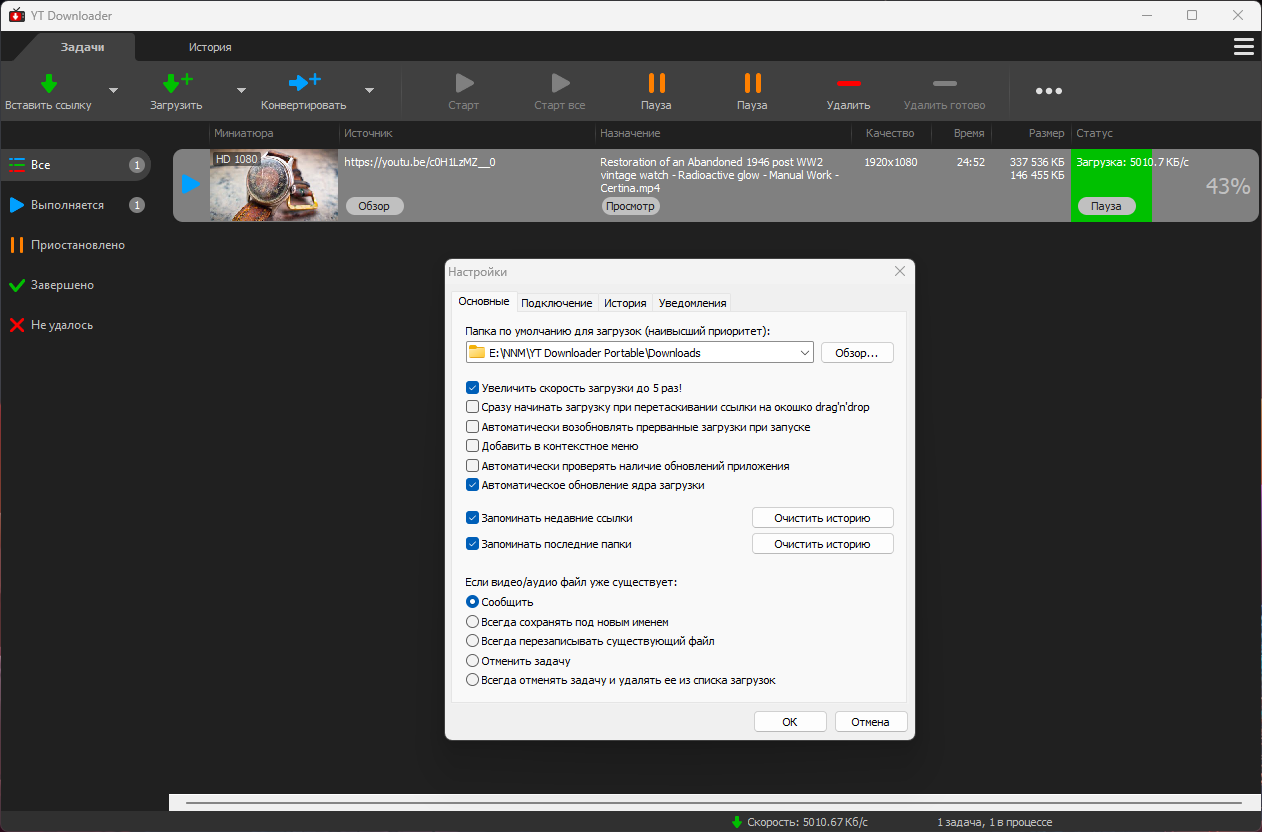
Task: Open the История tab in main window
Action: (x=210, y=47)
